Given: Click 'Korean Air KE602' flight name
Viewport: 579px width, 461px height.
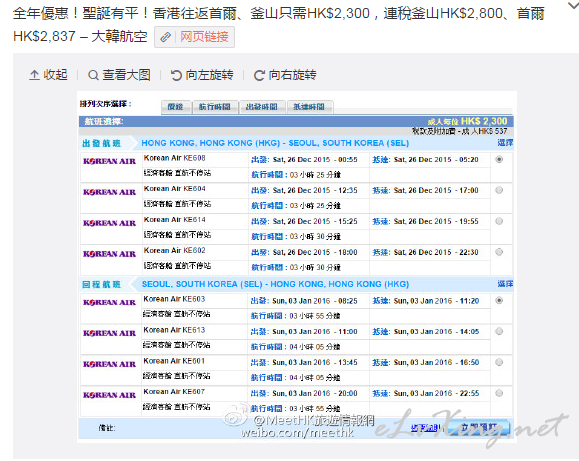Looking at the screenshot, I should [x=175, y=250].
